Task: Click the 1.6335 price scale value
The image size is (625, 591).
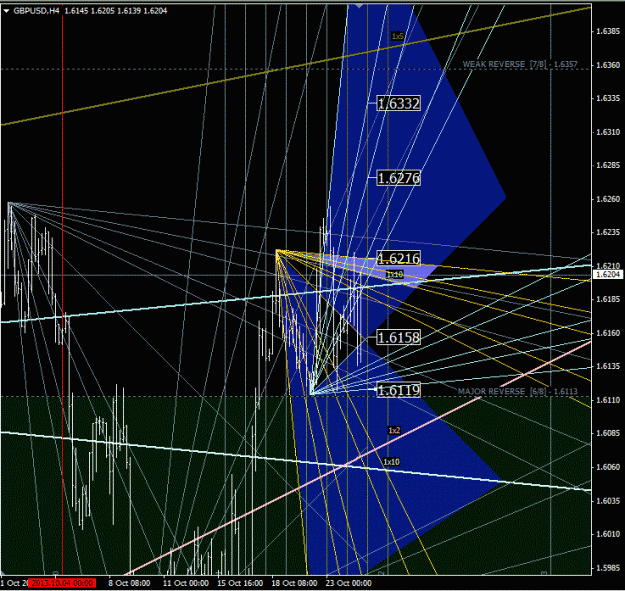Action: pos(608,98)
